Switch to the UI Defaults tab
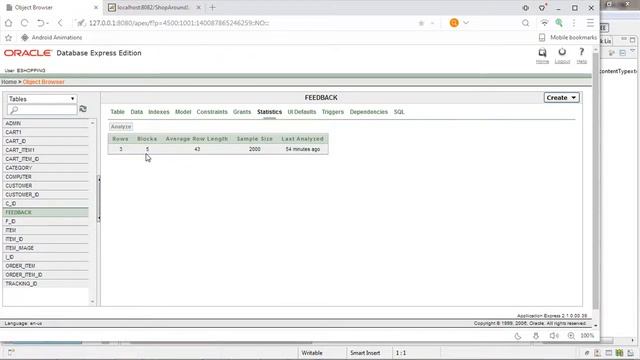The image size is (640, 360). pos(302,112)
